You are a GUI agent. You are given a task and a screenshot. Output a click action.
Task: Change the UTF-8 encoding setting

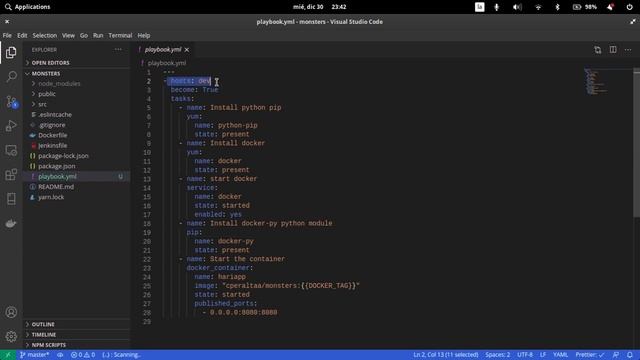[x=525, y=355]
